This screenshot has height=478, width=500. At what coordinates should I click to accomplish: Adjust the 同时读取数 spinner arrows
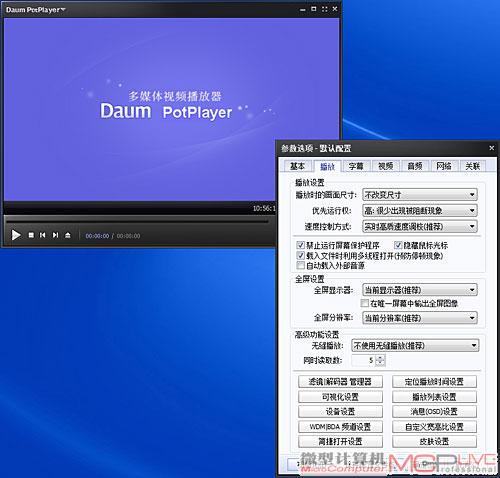(380, 360)
